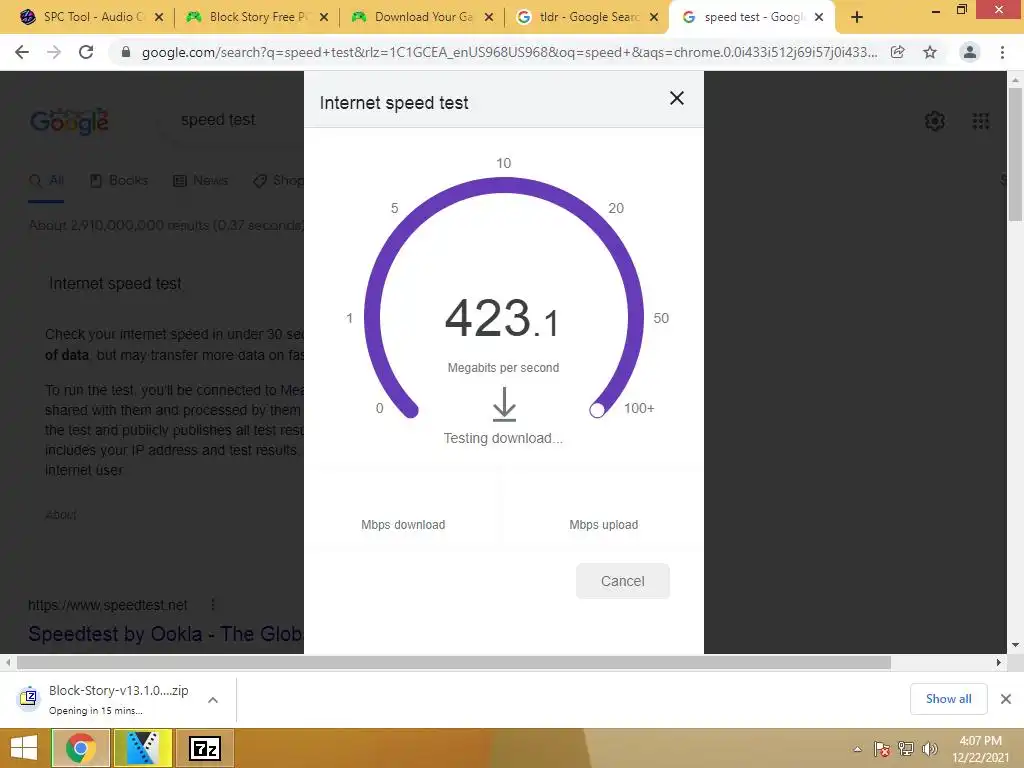The width and height of the screenshot is (1024, 768).
Task: Close the SPC Tool tab
Action: click(159, 18)
